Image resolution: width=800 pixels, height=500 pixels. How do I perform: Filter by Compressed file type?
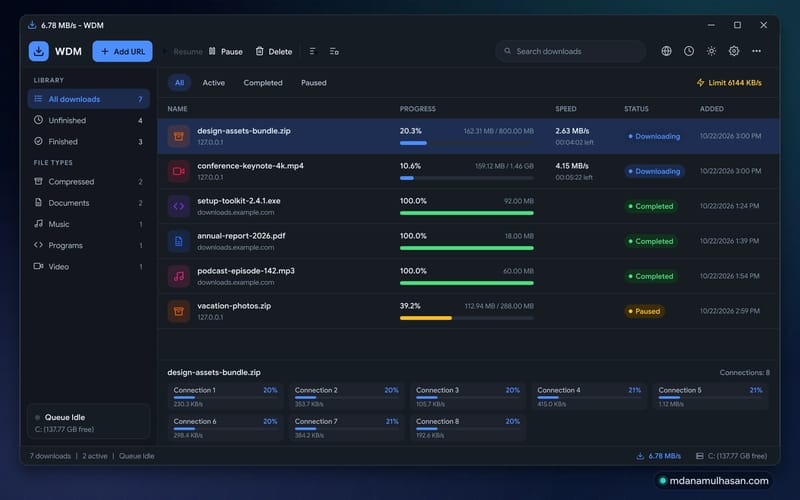(x=89, y=182)
